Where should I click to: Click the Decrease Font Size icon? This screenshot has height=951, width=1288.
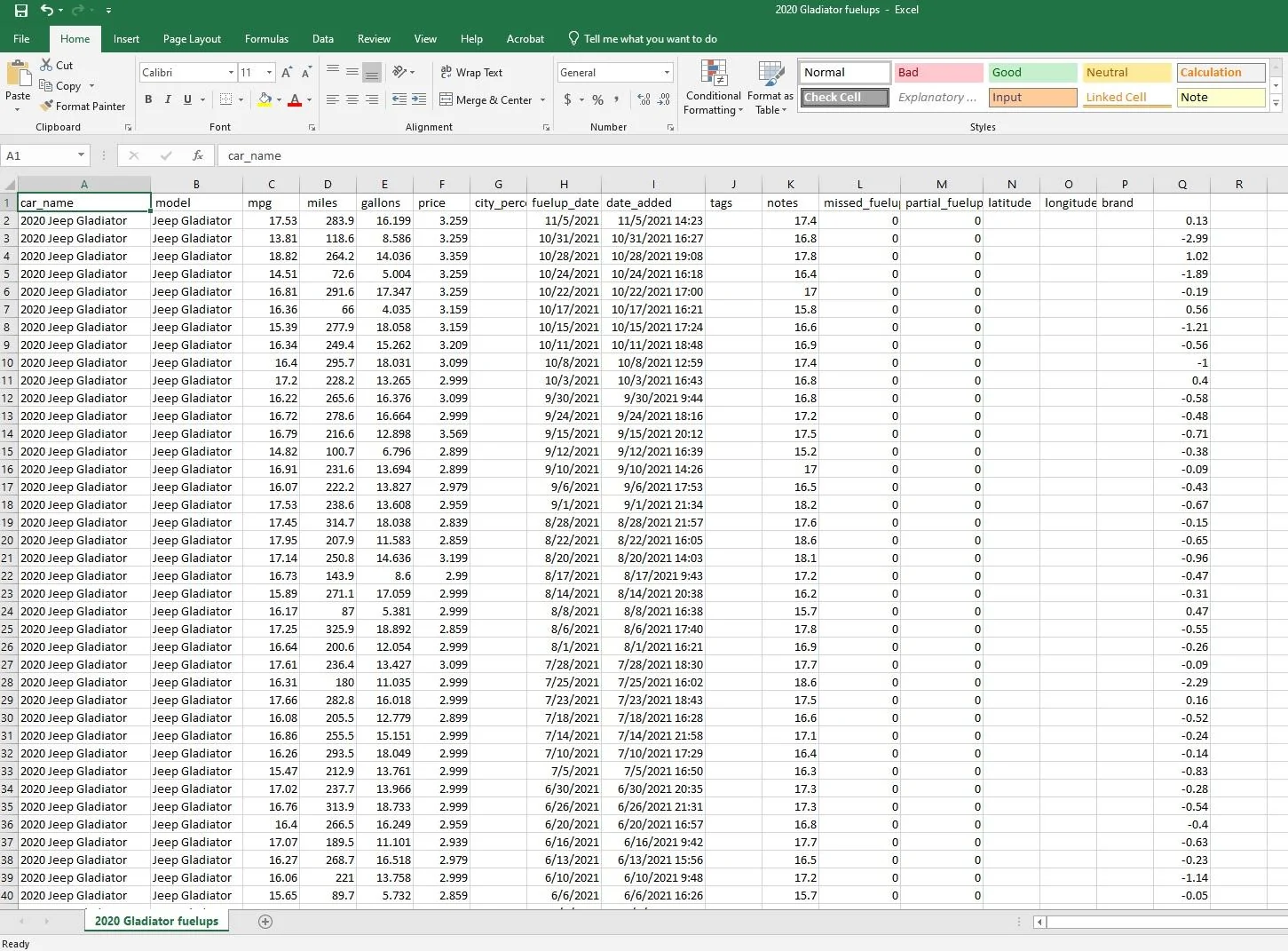pos(306,73)
